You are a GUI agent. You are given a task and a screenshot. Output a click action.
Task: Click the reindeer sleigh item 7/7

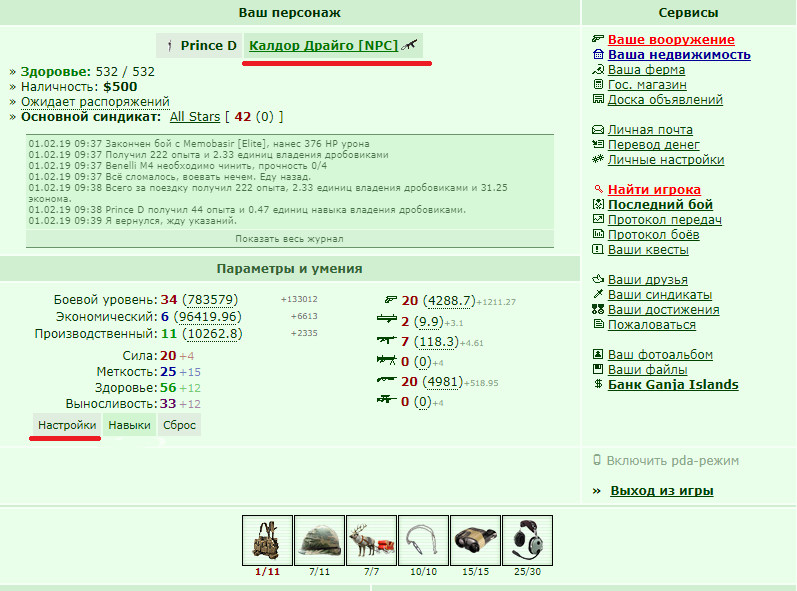coord(371,540)
